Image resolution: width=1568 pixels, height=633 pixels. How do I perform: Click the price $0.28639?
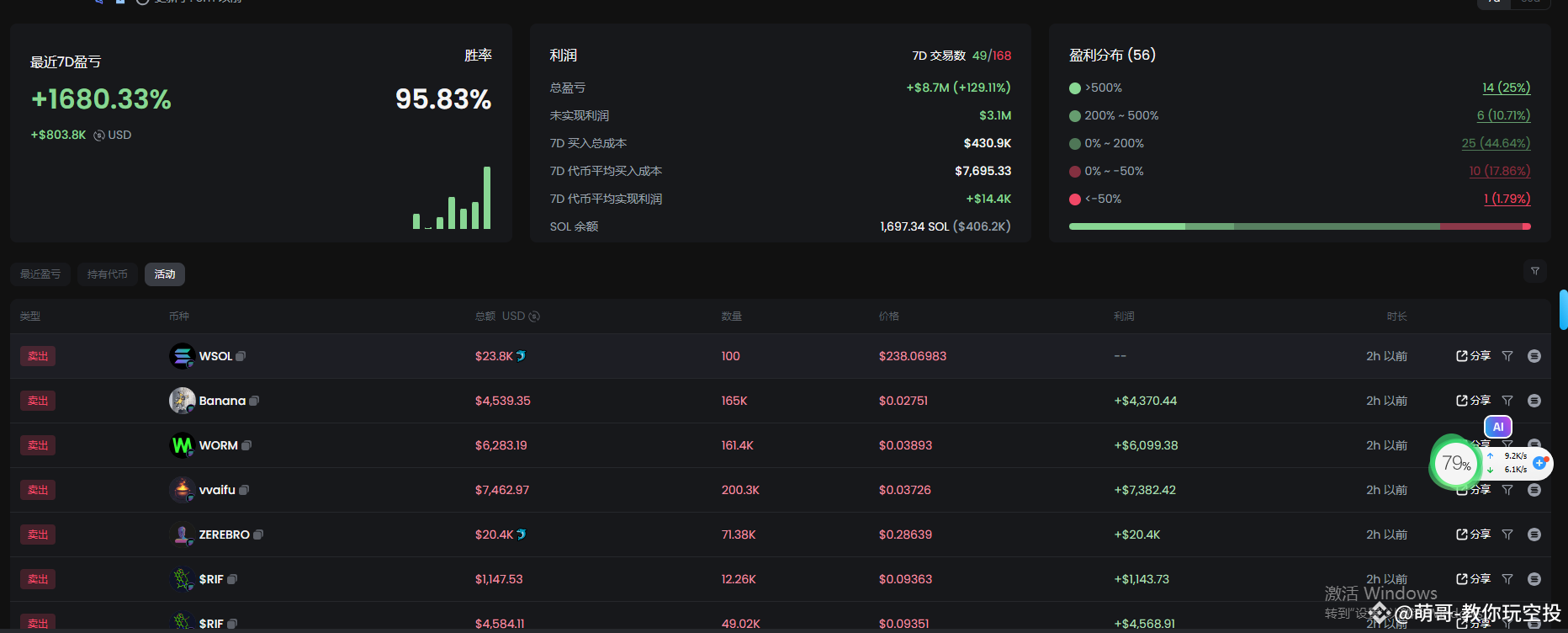[x=905, y=535]
